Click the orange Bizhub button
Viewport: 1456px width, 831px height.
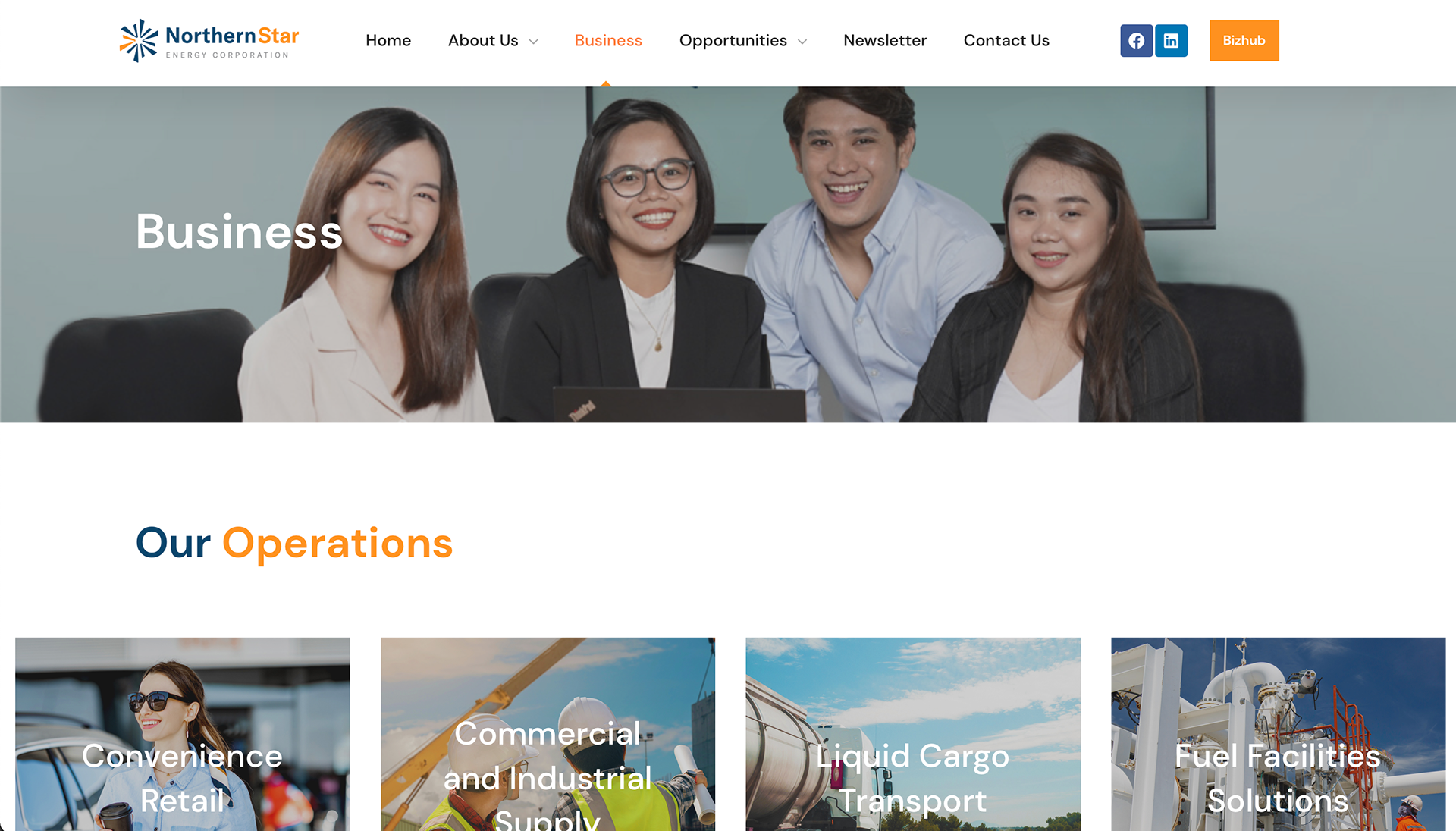click(x=1244, y=41)
